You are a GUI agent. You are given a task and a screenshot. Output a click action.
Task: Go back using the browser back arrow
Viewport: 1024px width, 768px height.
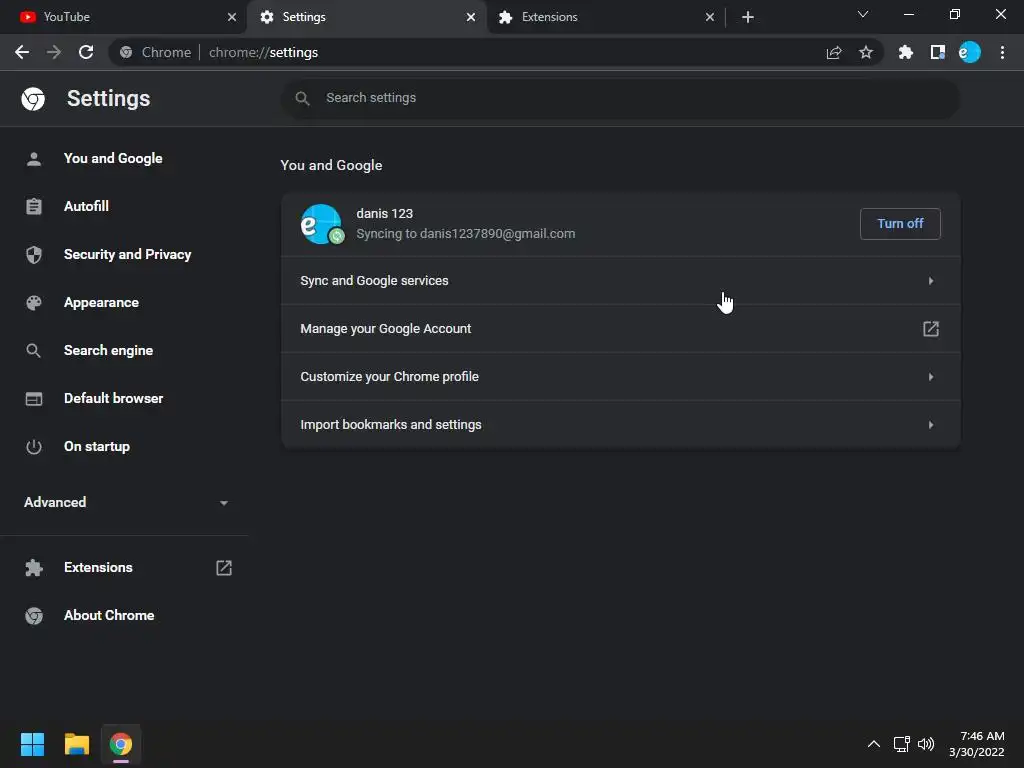point(22,52)
